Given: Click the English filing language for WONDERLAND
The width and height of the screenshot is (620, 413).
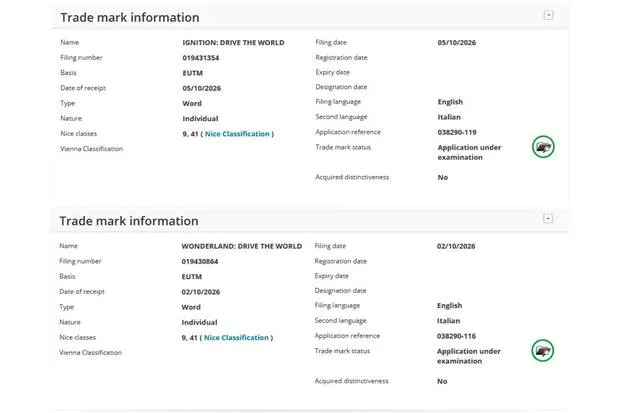Looking at the screenshot, I should coord(450,305).
